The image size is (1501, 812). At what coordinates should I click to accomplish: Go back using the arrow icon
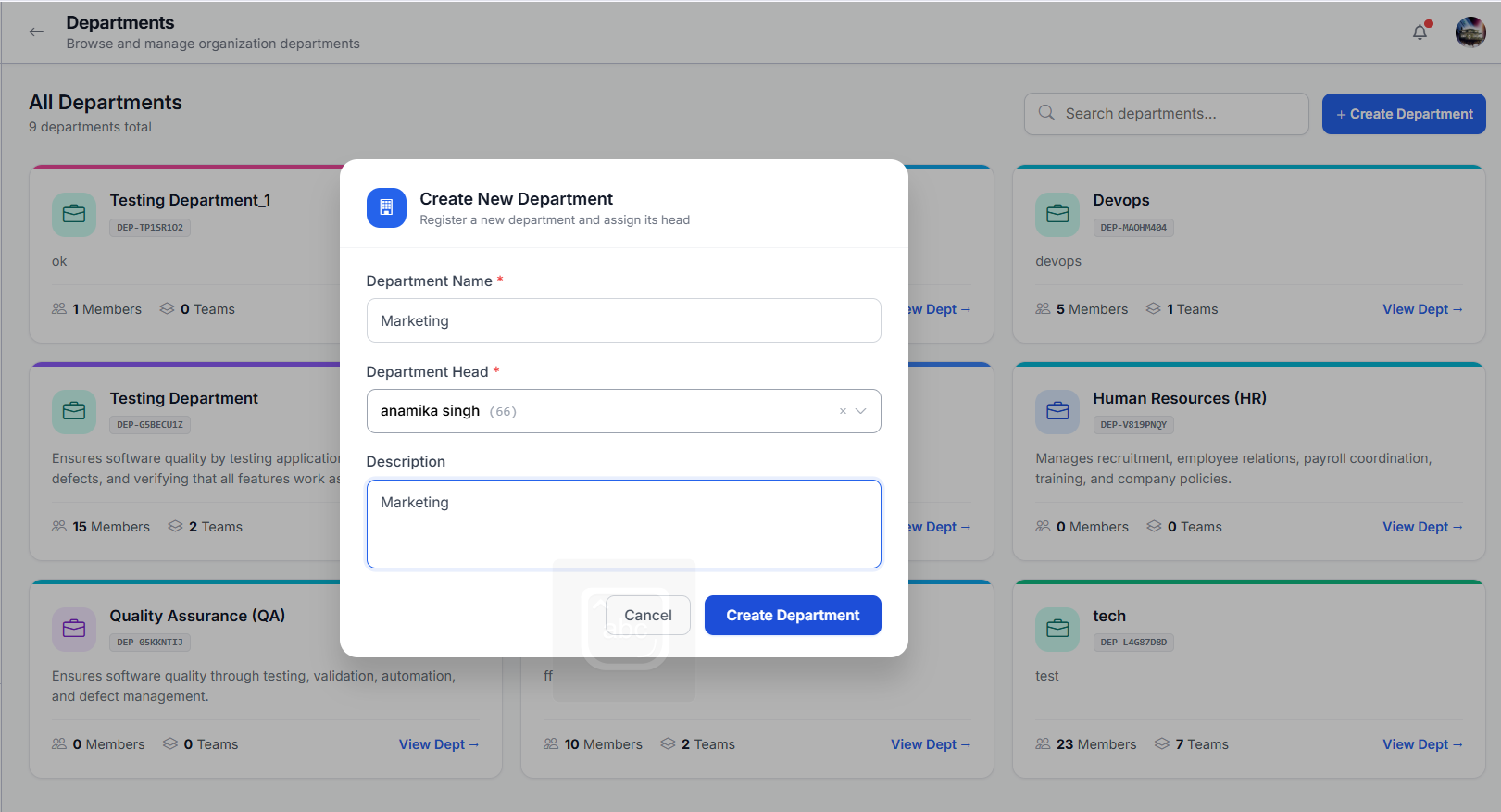36,32
